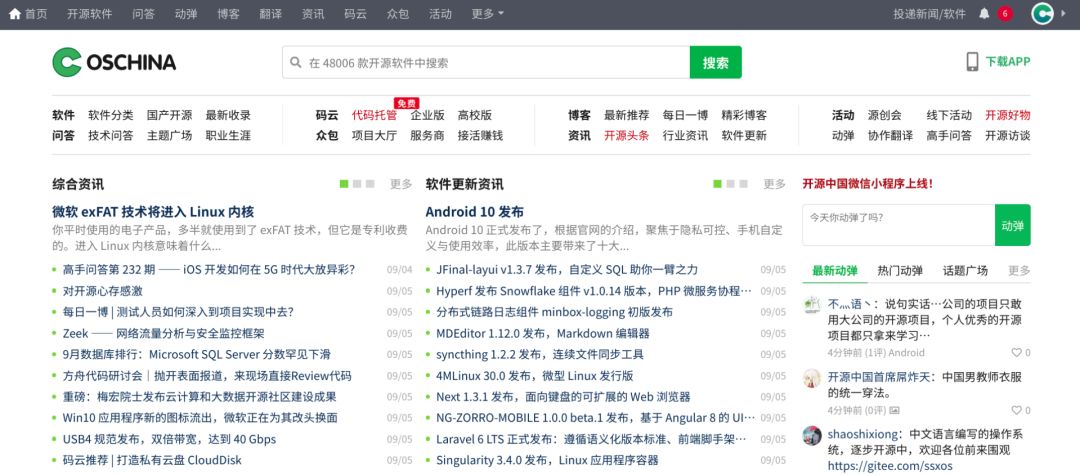
Task: Click the red badge showing 6
Action: [x=1005, y=14]
